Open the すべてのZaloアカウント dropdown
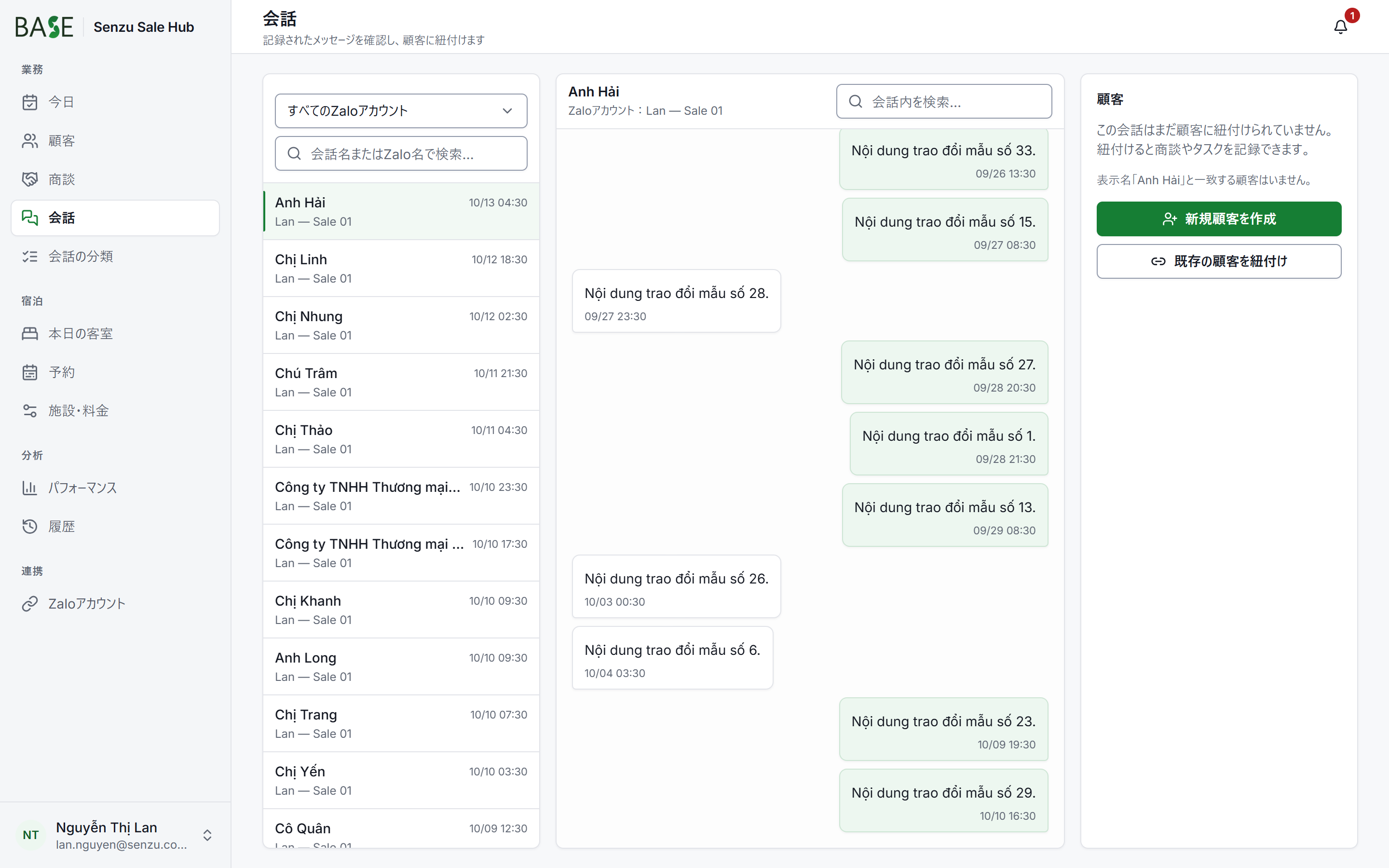The image size is (1389, 868). point(401,111)
